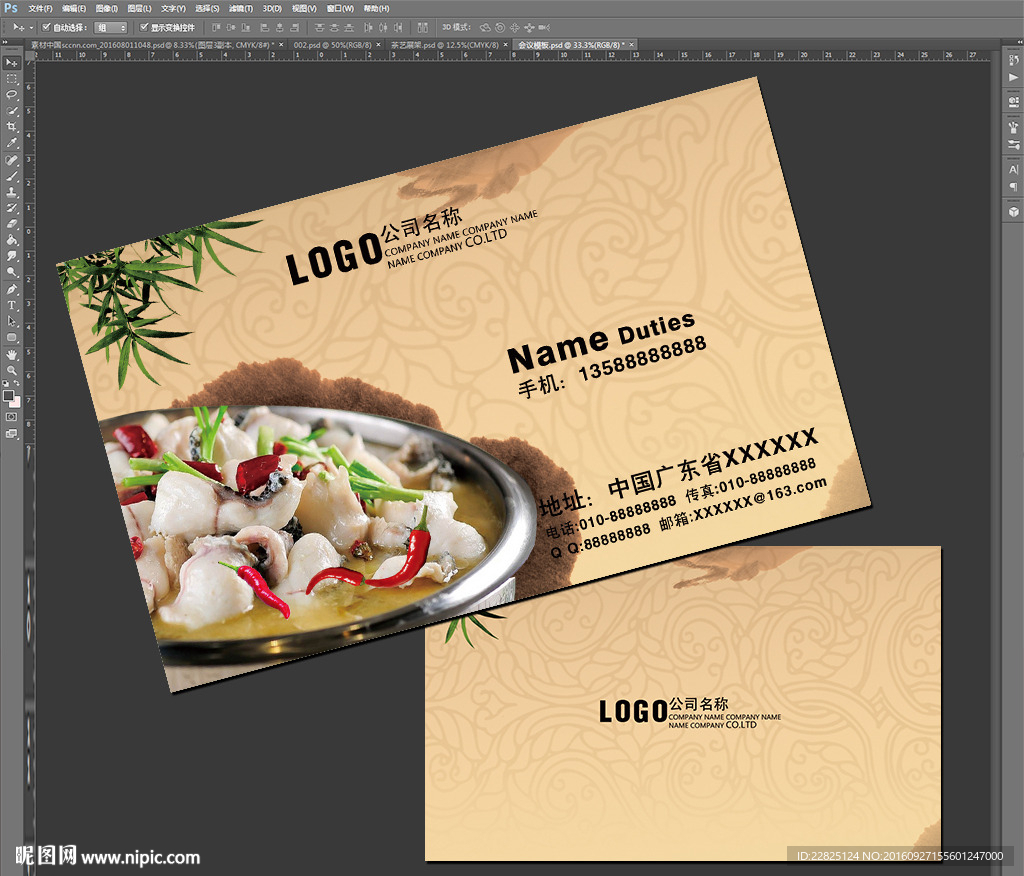Click the Auto-Align Layers icon
1024x876 pixels.
coord(423,27)
